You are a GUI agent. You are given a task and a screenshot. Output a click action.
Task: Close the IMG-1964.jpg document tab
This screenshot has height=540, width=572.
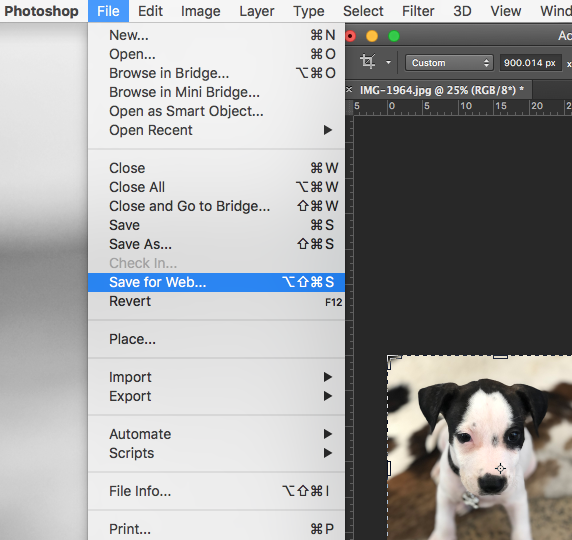click(x=349, y=89)
